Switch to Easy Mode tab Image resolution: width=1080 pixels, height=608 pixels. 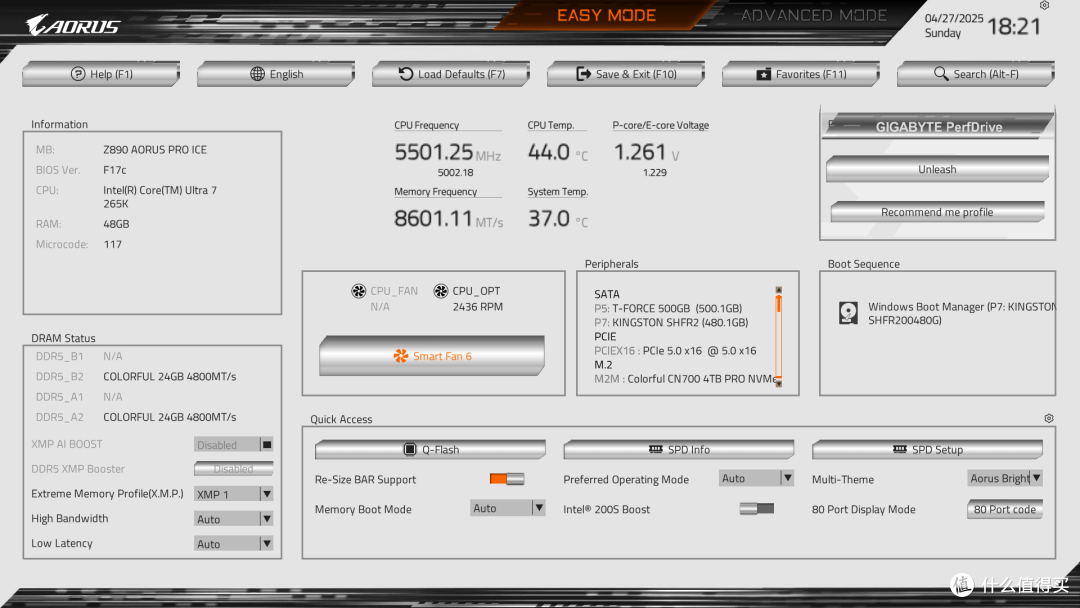tap(606, 15)
